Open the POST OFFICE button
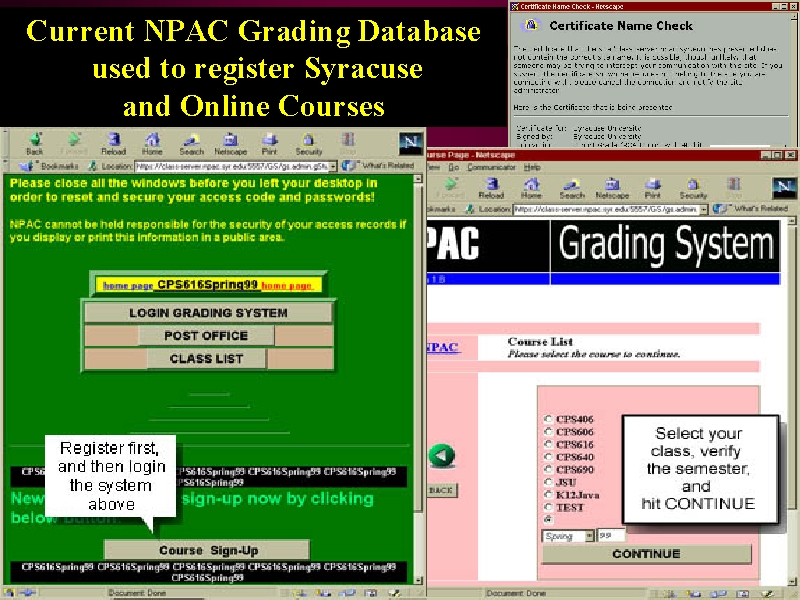This screenshot has width=800, height=600. (x=206, y=336)
